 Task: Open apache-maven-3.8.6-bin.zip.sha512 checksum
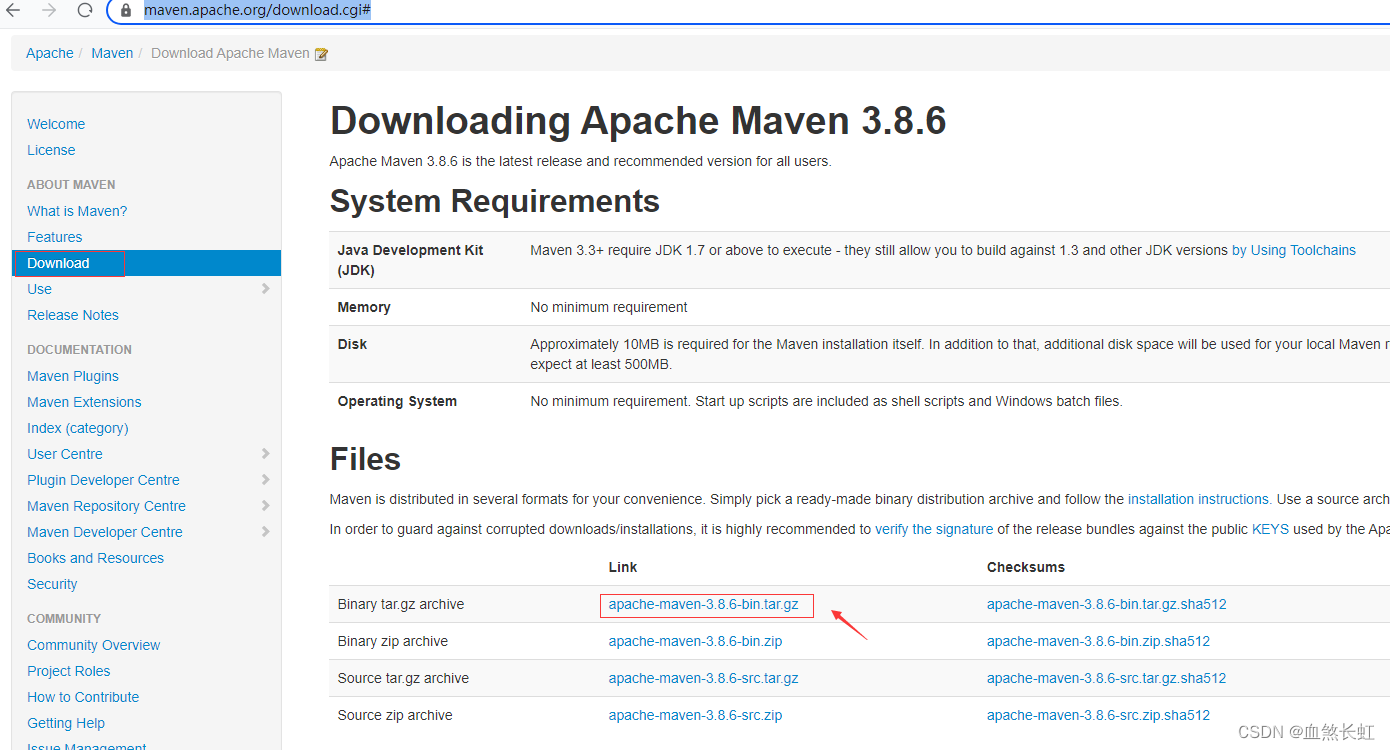click(1098, 641)
